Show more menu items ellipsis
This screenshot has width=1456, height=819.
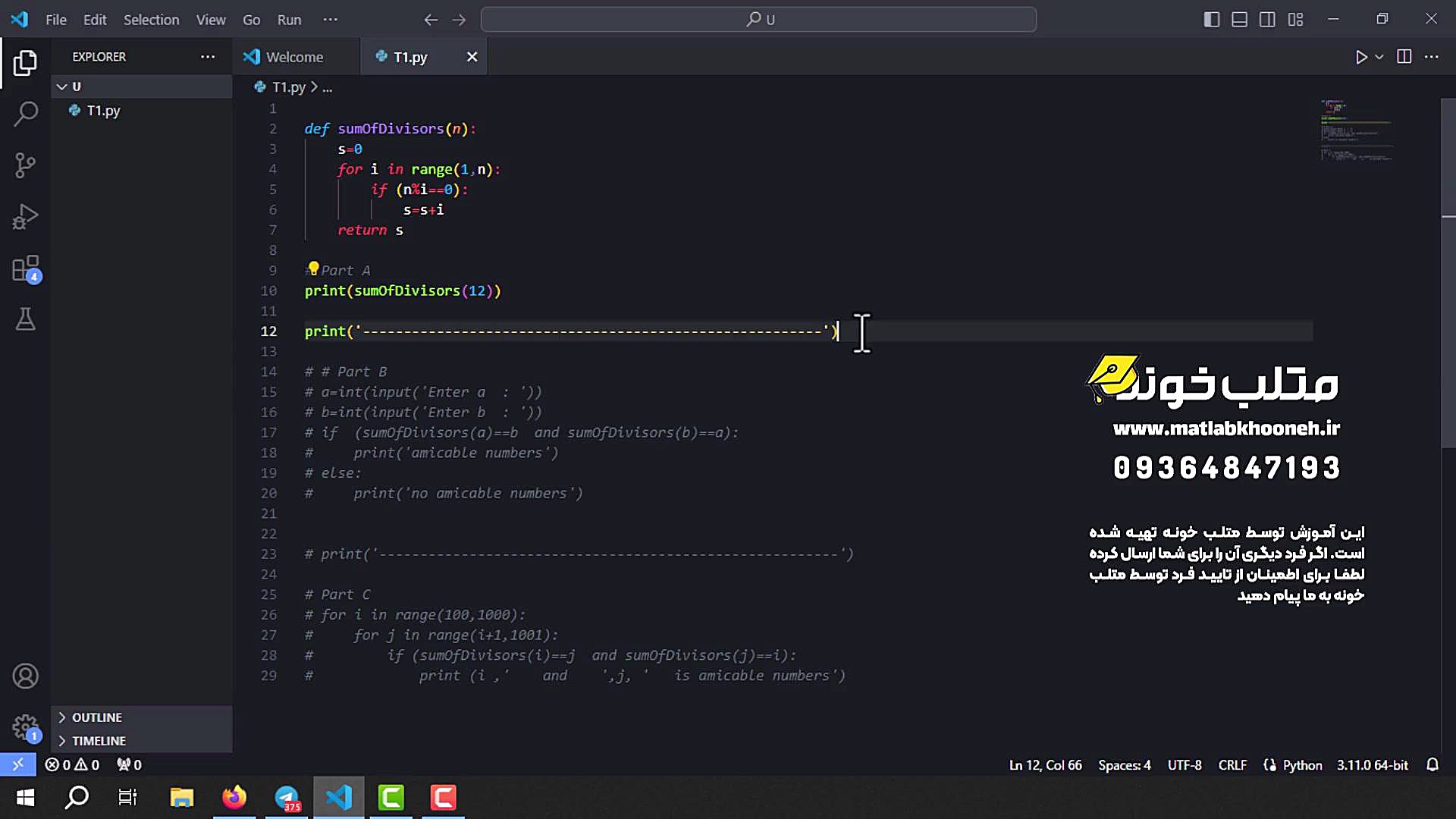coord(330,20)
